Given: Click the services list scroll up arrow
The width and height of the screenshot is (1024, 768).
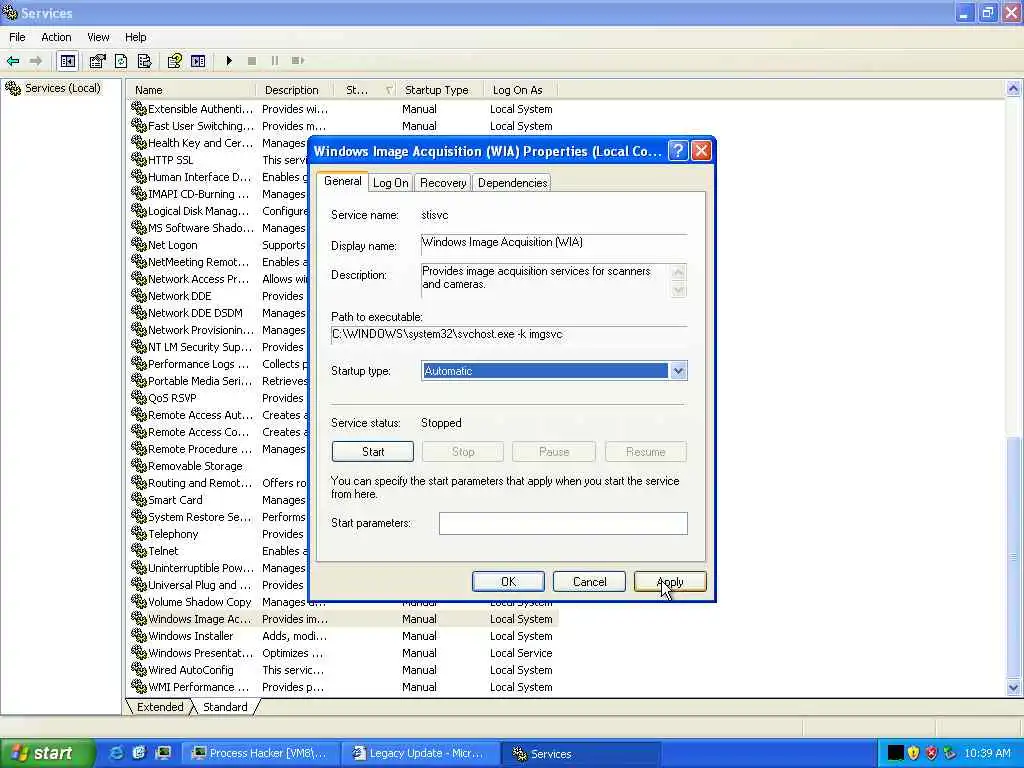Looking at the screenshot, I should 1013,89.
